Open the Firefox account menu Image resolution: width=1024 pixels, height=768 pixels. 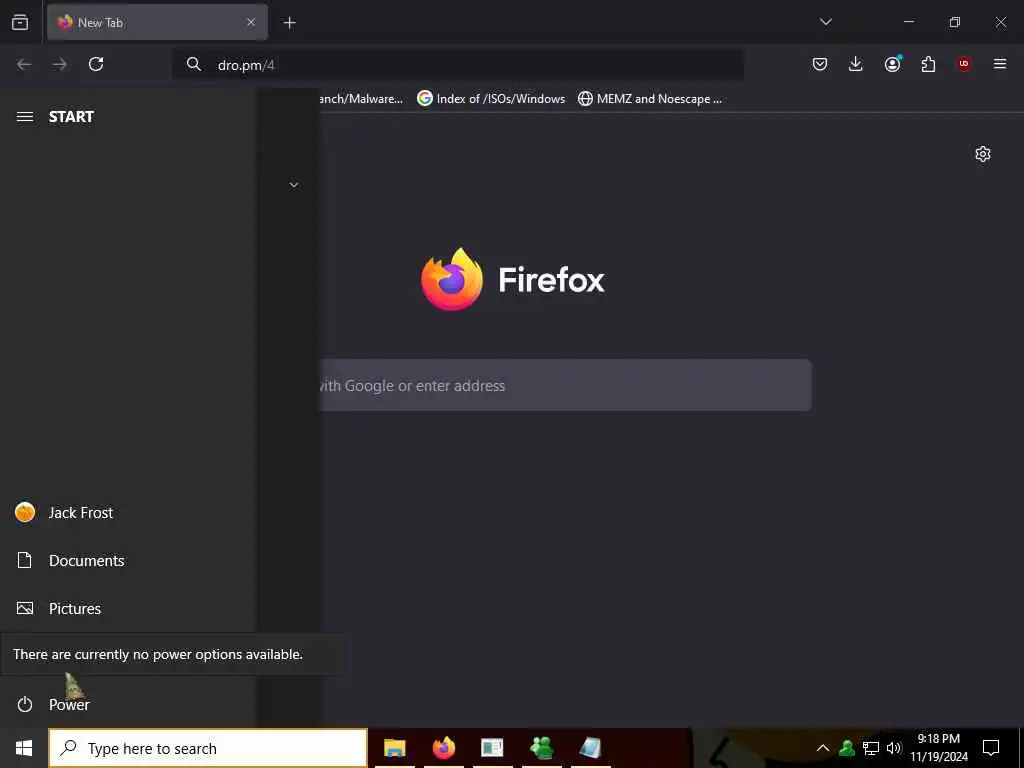(x=892, y=64)
